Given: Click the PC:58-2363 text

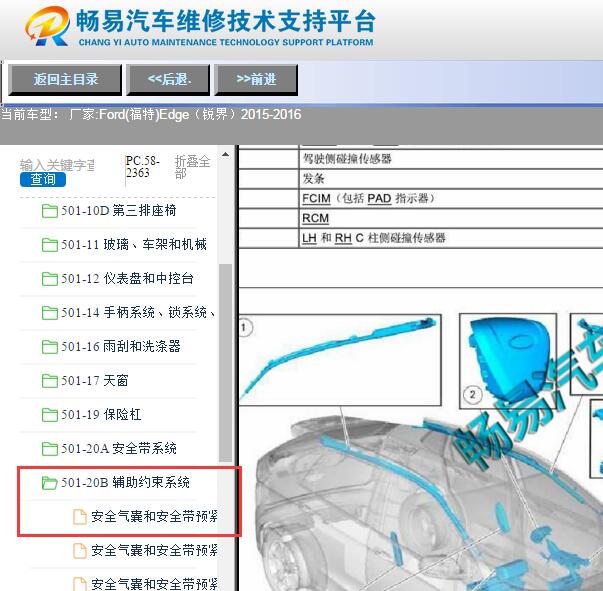Looking at the screenshot, I should 143,166.
